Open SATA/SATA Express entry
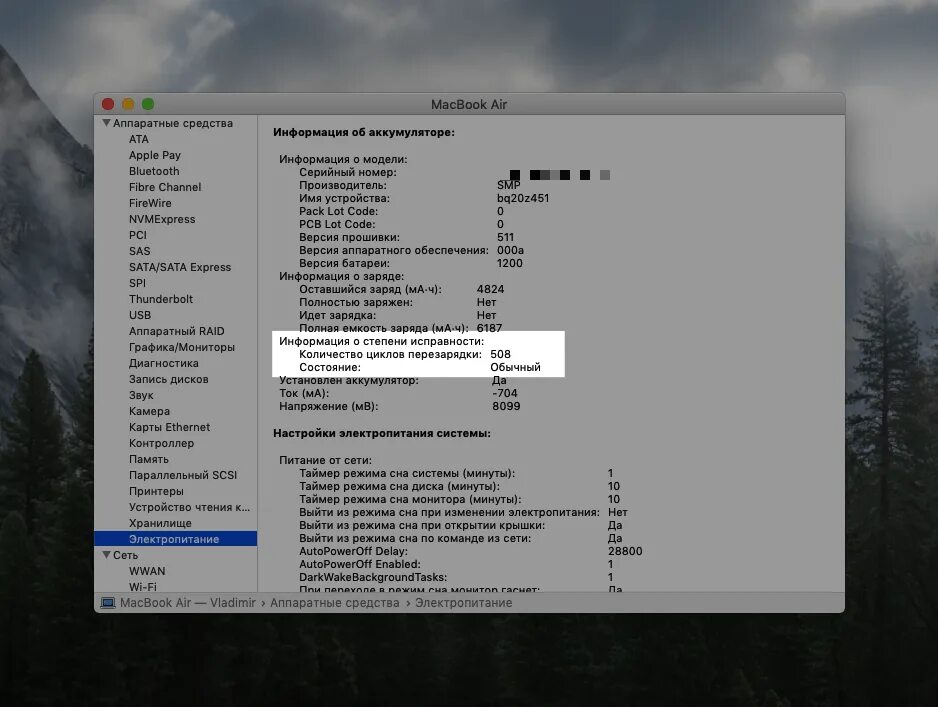This screenshot has width=938, height=707. pyautogui.click(x=180, y=267)
